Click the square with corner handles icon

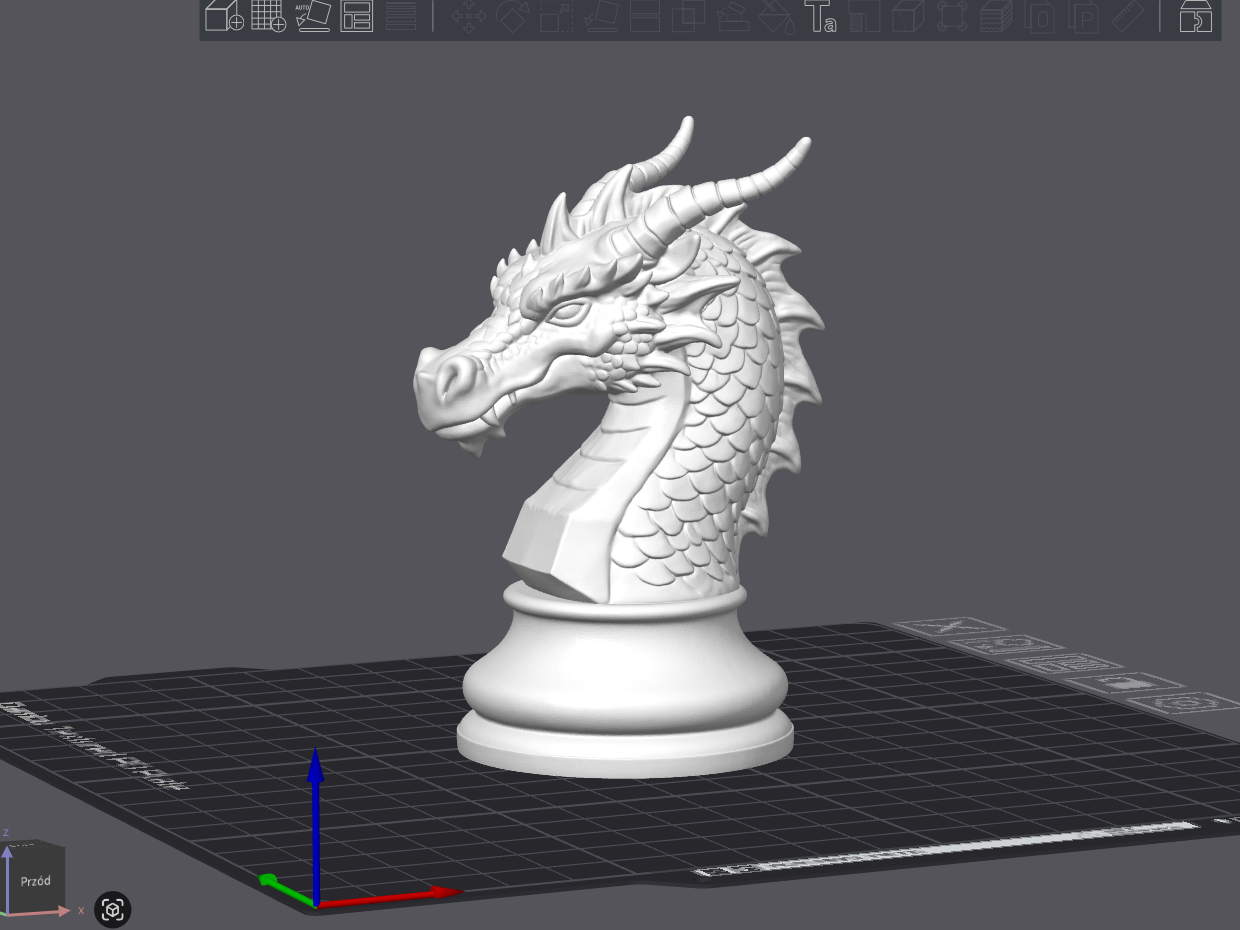pyautogui.click(x=952, y=17)
